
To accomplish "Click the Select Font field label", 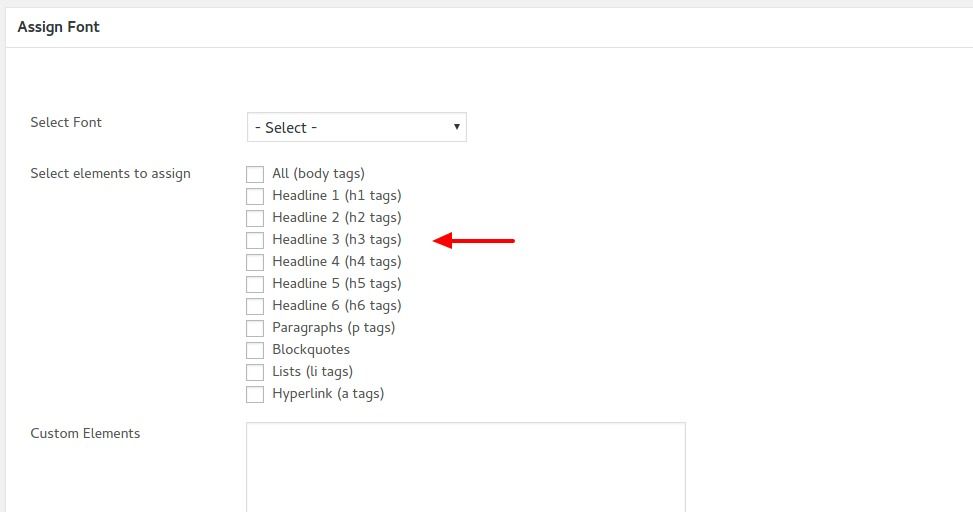I will 66,122.
